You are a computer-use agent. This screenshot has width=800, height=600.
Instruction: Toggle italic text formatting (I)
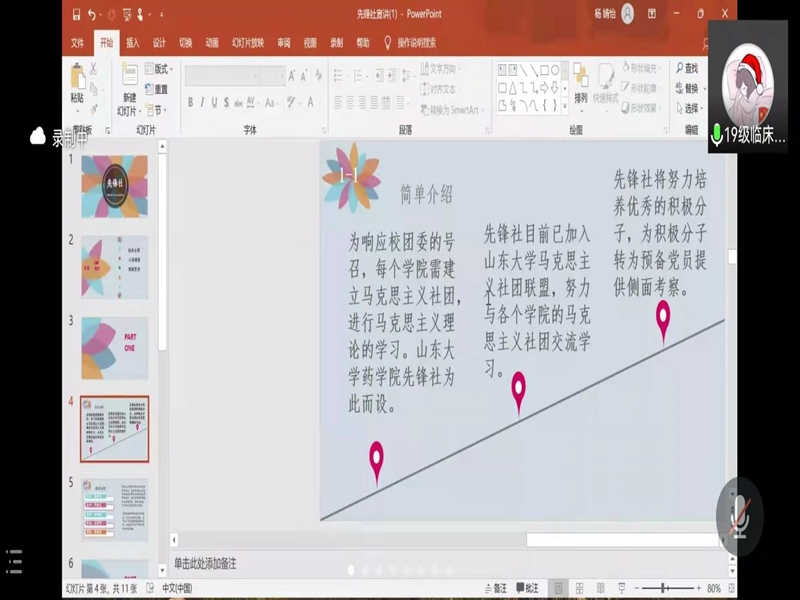pyautogui.click(x=202, y=103)
